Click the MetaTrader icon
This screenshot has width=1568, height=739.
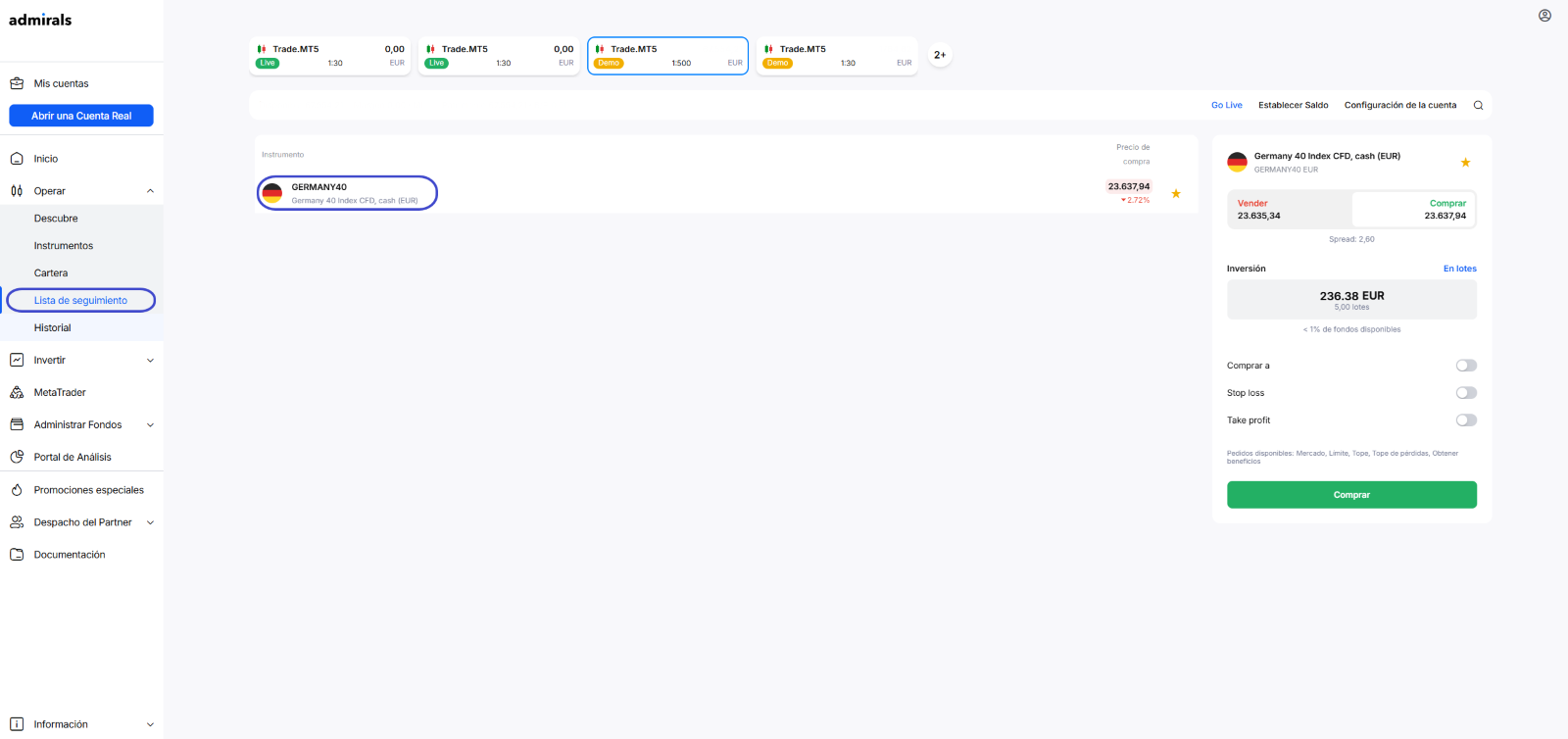[x=17, y=392]
